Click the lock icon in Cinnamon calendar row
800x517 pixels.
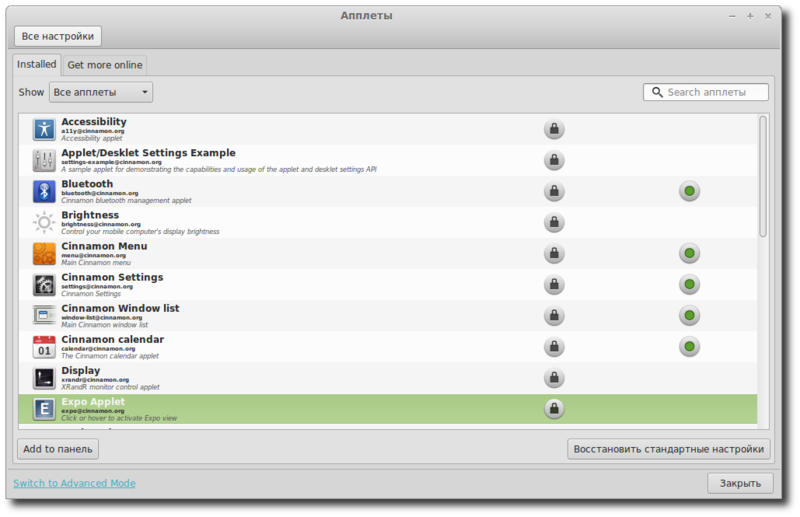point(554,347)
